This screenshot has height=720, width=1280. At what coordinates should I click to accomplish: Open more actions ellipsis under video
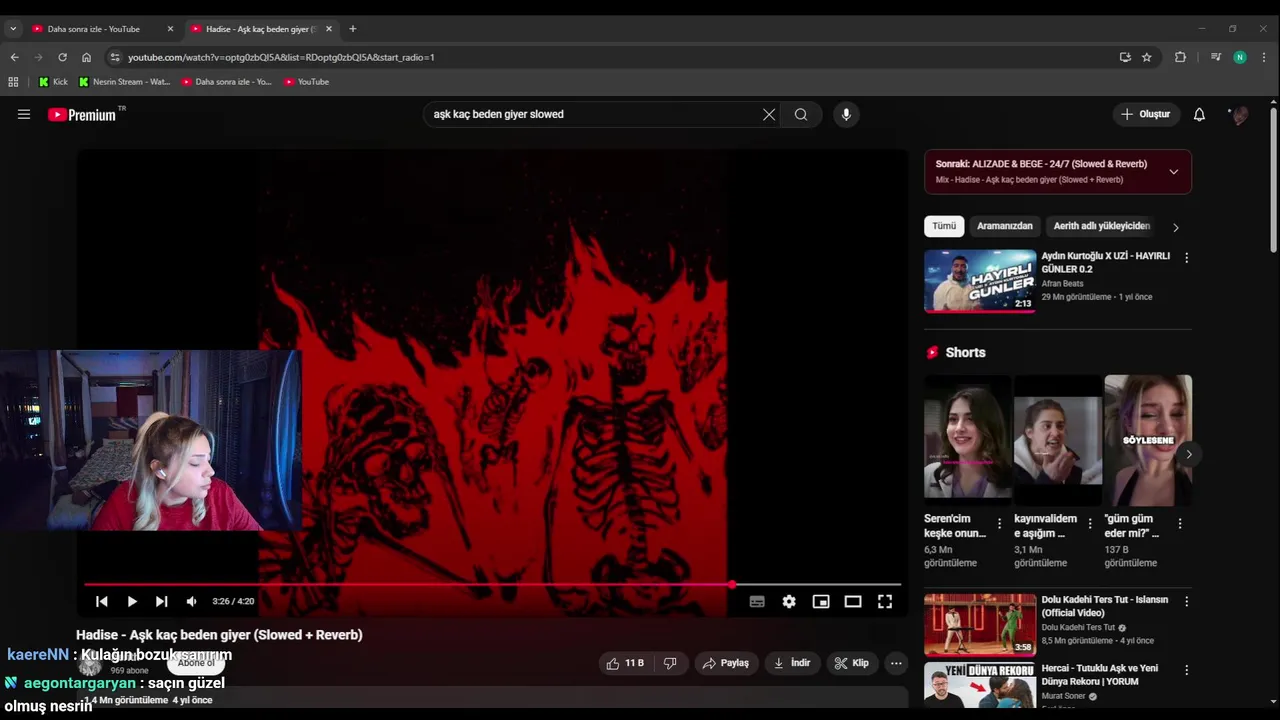pos(896,663)
